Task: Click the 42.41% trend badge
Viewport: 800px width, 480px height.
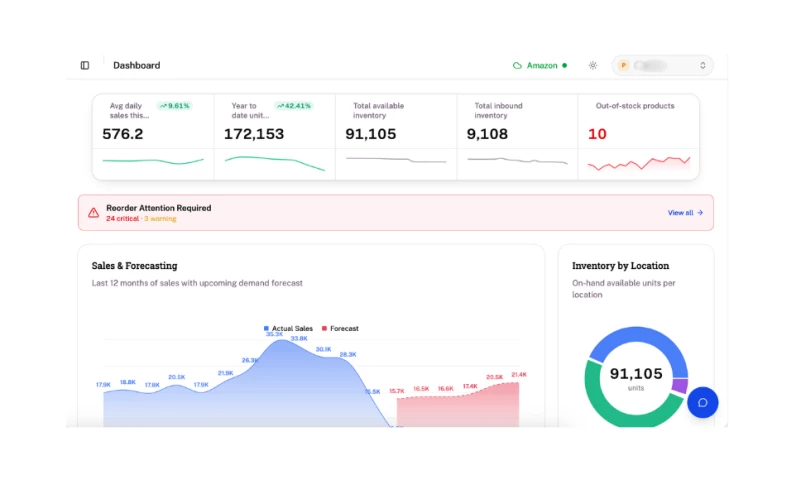Action: (x=293, y=106)
